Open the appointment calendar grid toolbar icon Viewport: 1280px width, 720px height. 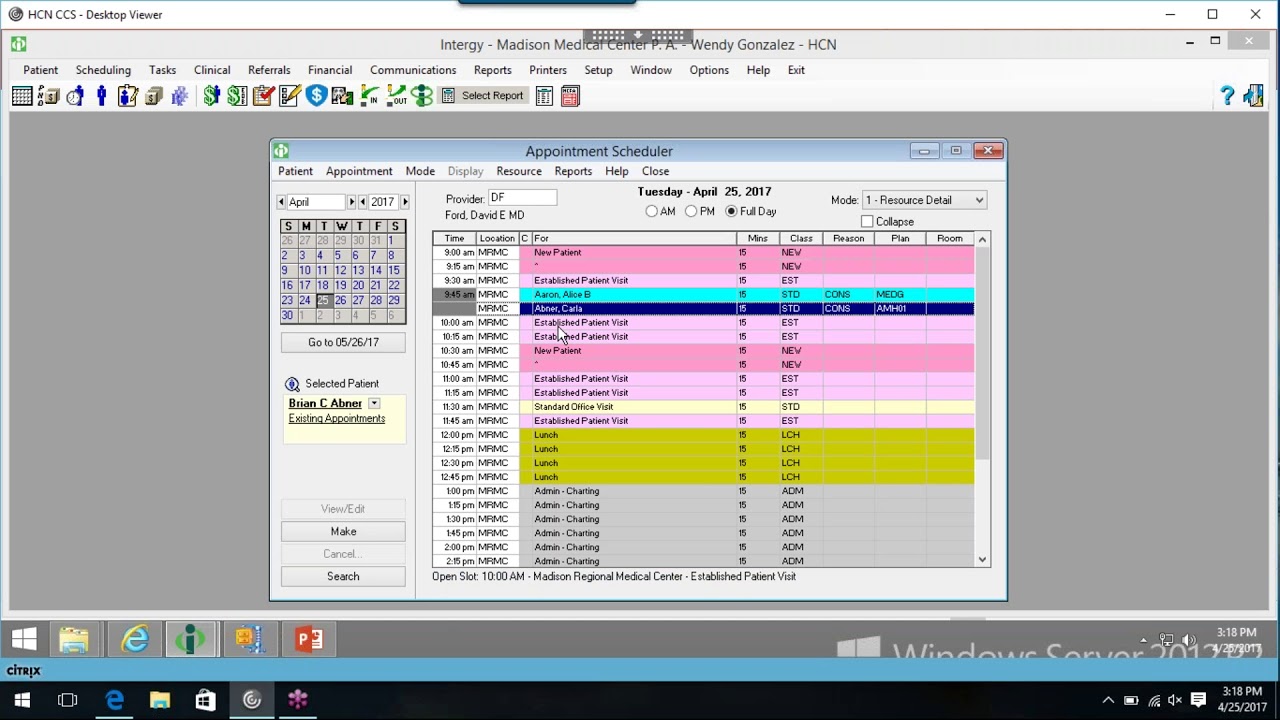pos(22,96)
